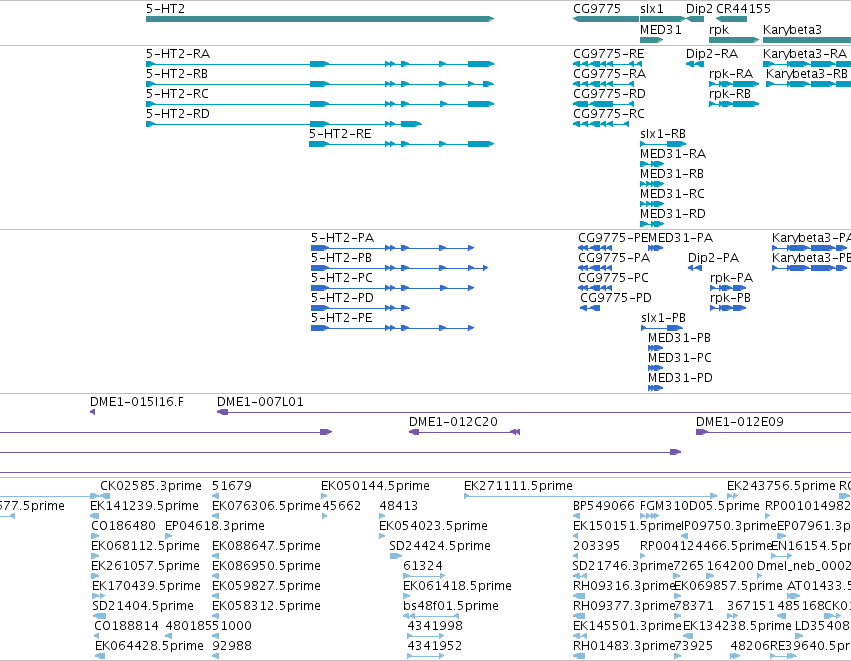The height and width of the screenshot is (661, 851).
Task: Click EST EK061418.5prime
Action: [x=407, y=596]
